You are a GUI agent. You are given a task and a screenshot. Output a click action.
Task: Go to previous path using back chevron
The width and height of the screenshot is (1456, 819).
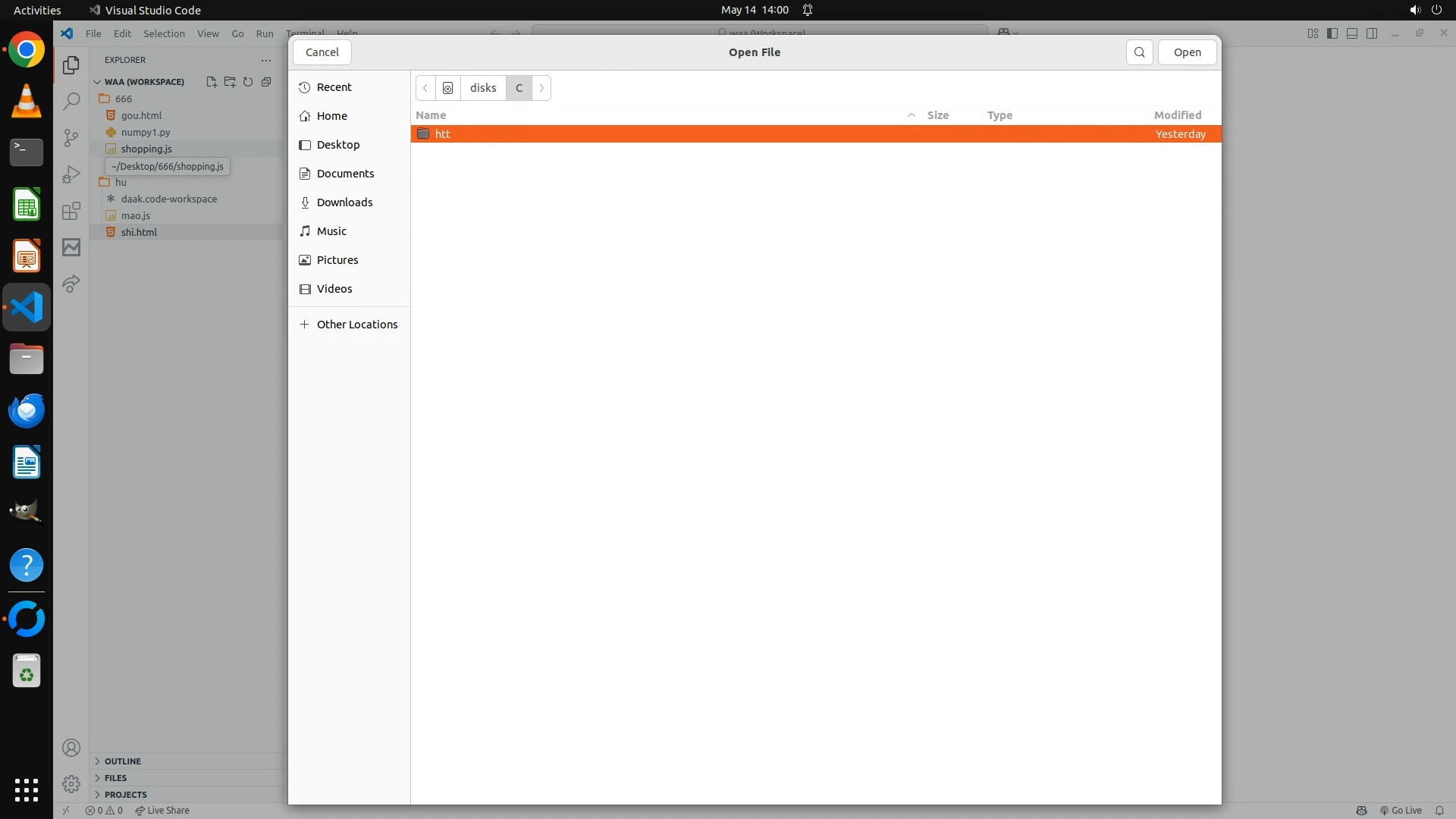(x=425, y=88)
